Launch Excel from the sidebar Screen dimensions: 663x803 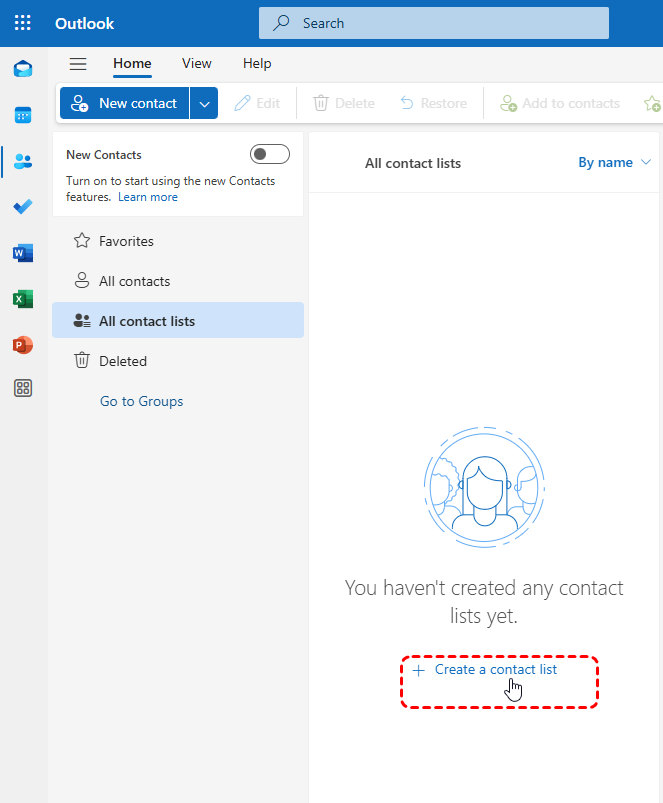(x=23, y=299)
